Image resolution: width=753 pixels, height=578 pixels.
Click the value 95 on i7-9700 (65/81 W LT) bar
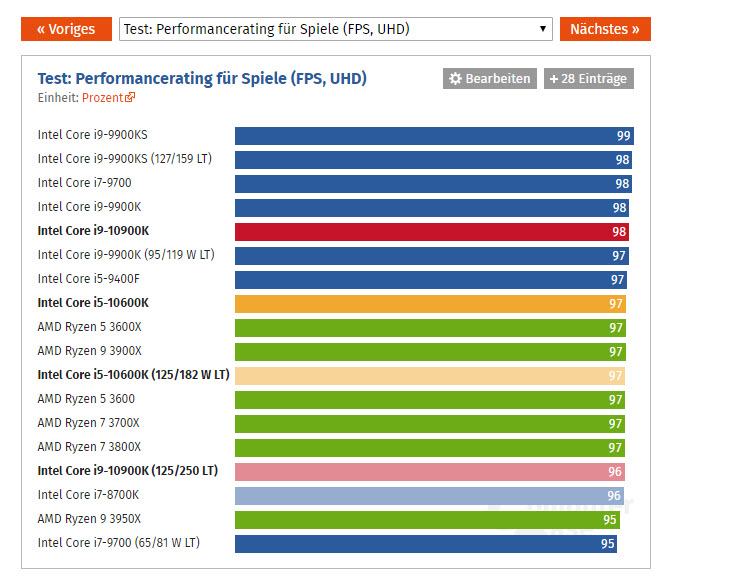[x=607, y=544]
